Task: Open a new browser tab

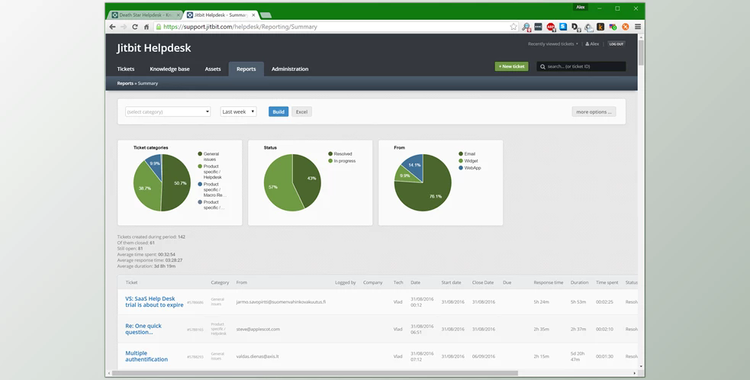Action: [266, 15]
